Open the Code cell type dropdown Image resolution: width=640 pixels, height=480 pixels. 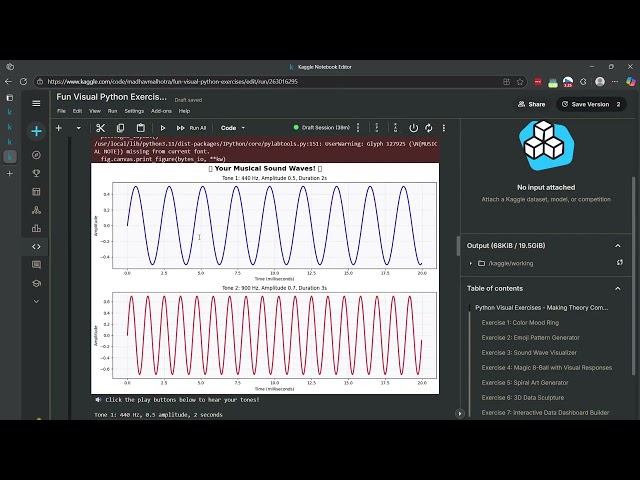click(233, 128)
